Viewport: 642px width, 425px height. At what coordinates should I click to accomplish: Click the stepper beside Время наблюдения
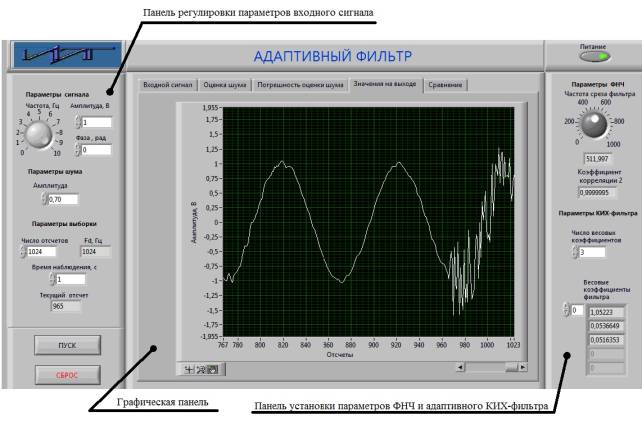(52, 279)
